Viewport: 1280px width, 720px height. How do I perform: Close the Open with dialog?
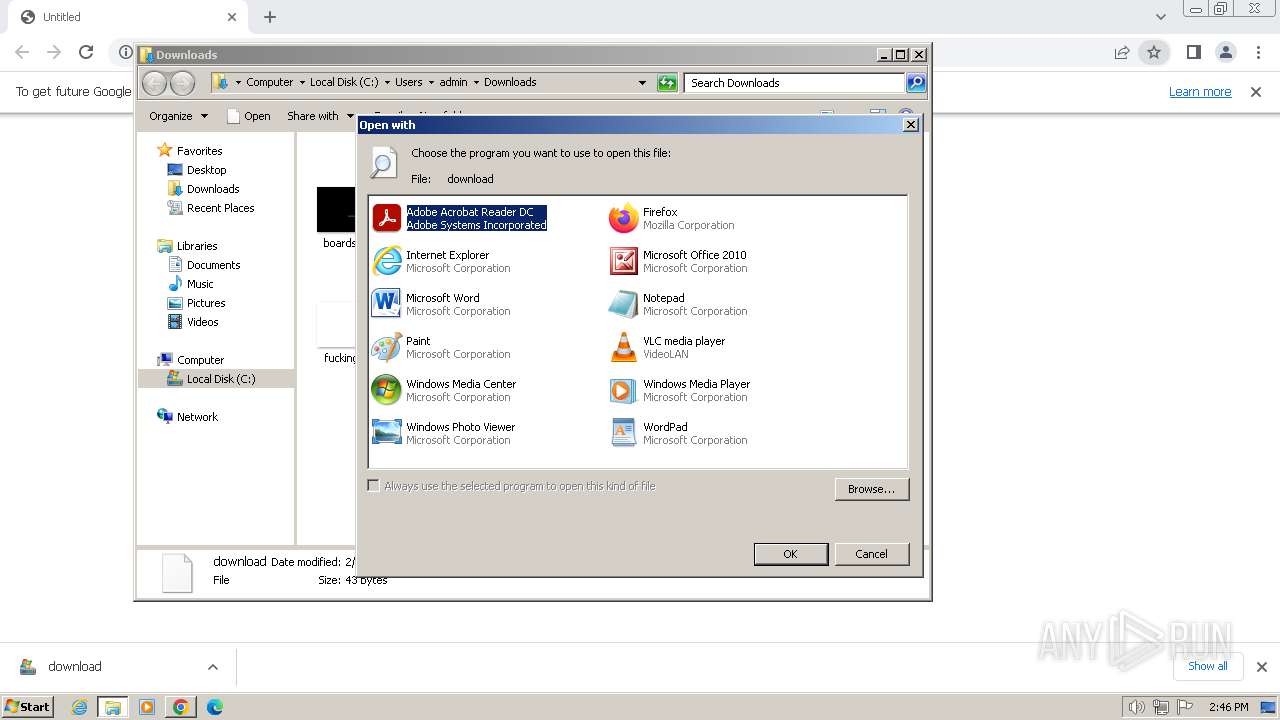[911, 125]
